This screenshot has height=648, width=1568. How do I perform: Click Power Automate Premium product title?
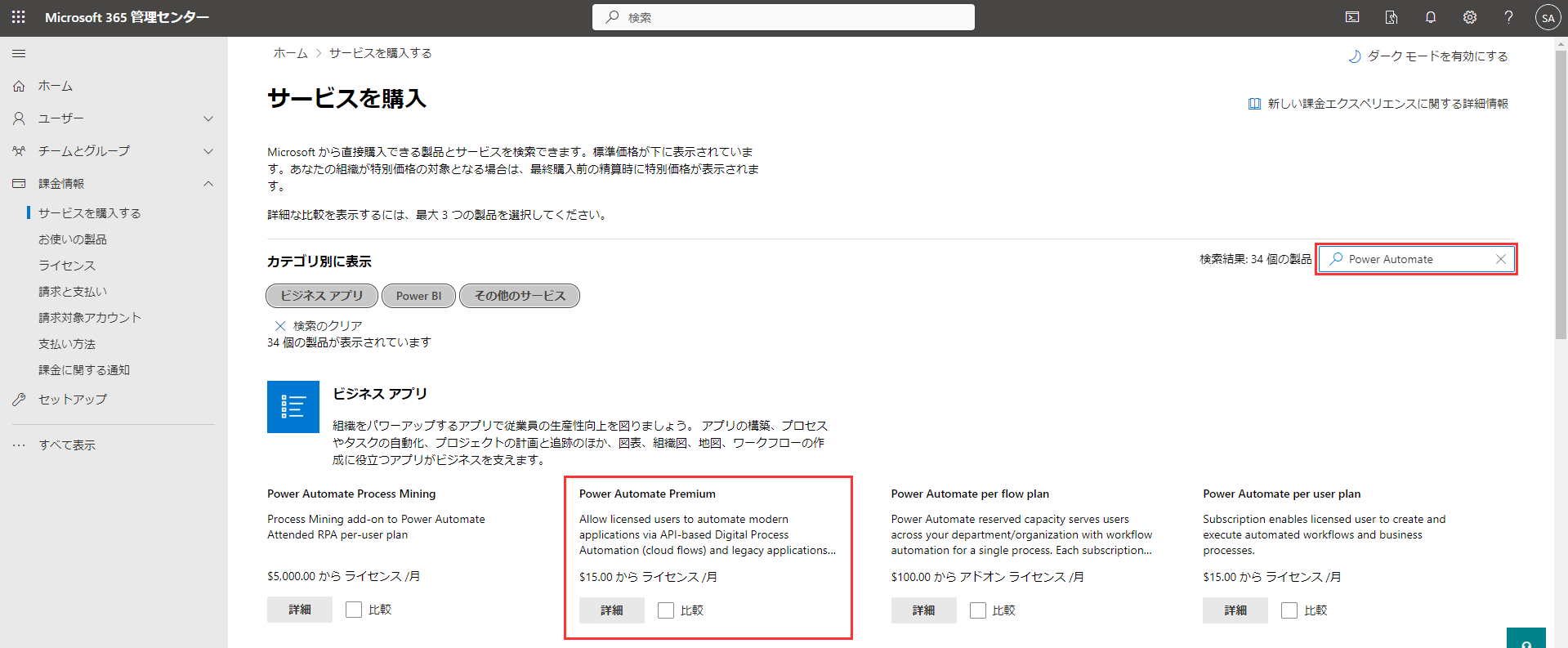647,494
